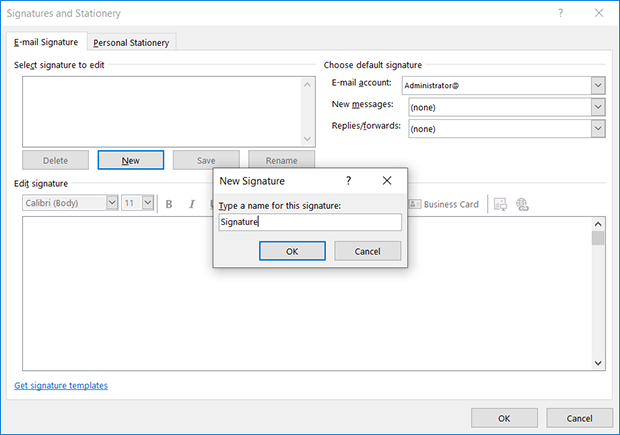This screenshot has height=435, width=620.
Task: Click the Save signature button
Action: pyautogui.click(x=206, y=160)
